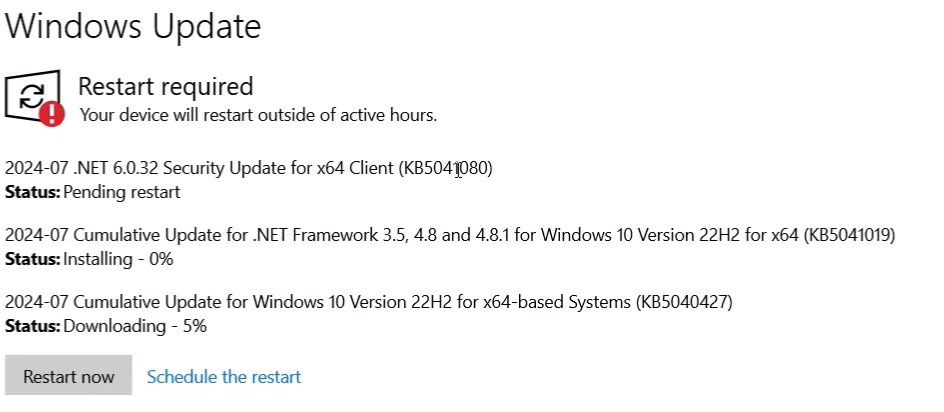Click the Status label beside Pending restart
The width and height of the screenshot is (944, 412).
[32, 191]
